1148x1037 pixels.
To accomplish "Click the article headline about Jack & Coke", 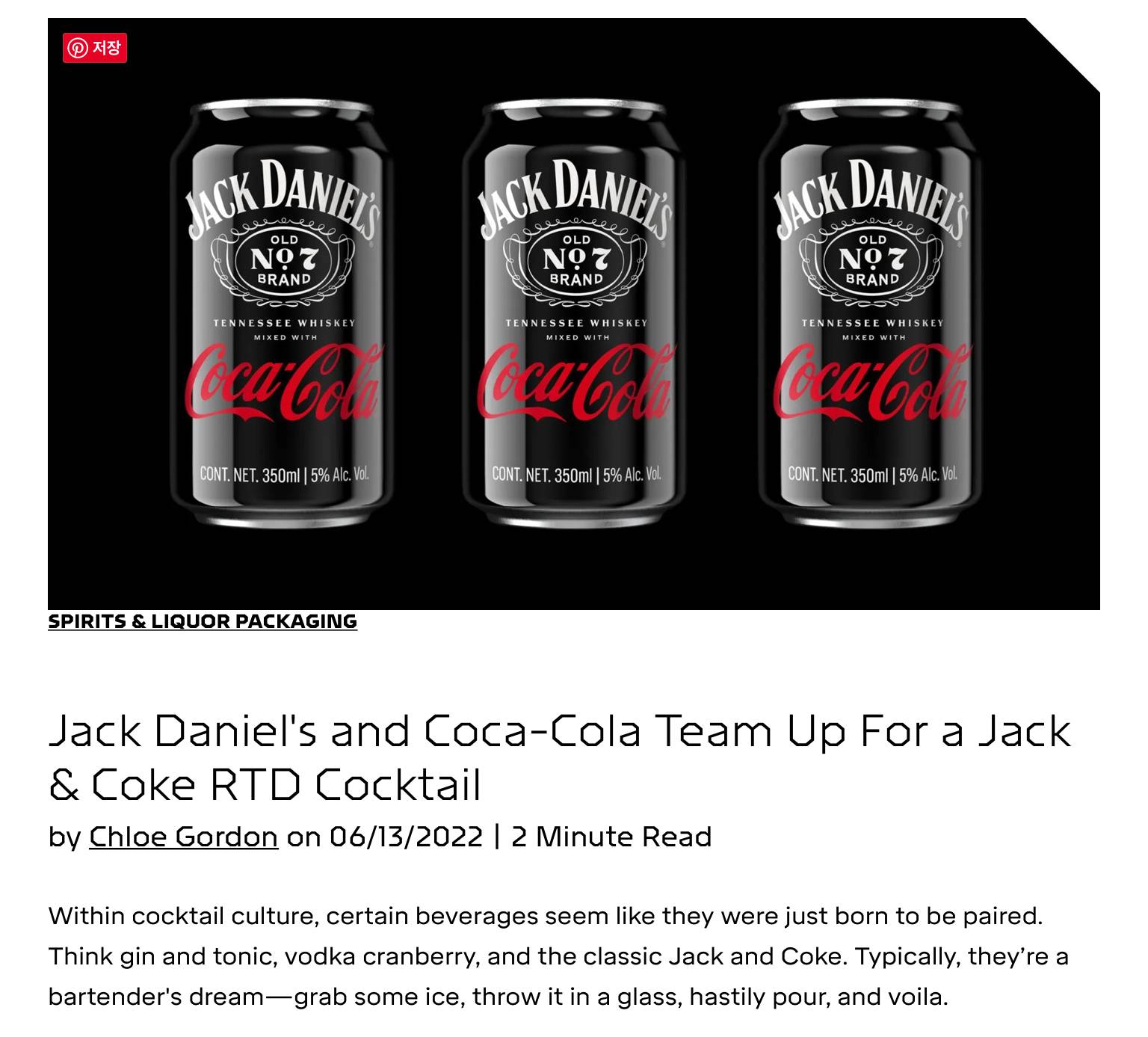I will 560,757.
